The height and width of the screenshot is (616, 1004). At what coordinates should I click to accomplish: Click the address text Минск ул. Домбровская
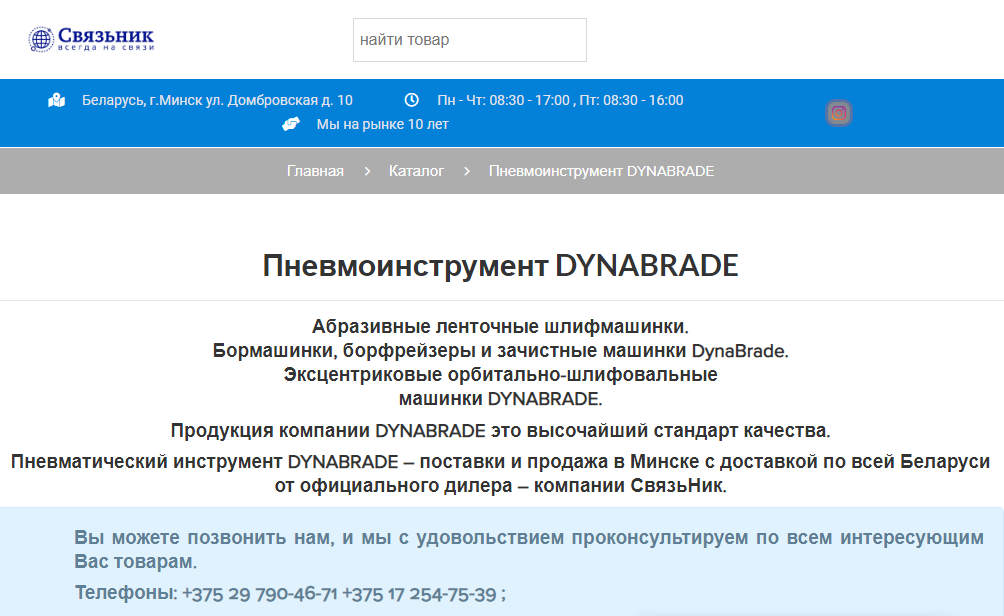pyautogui.click(x=217, y=101)
